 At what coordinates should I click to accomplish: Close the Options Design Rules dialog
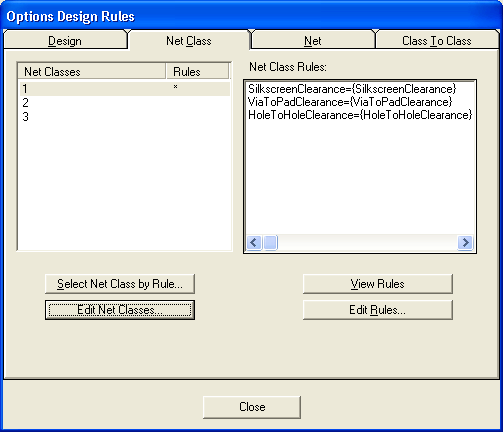[x=252, y=407]
